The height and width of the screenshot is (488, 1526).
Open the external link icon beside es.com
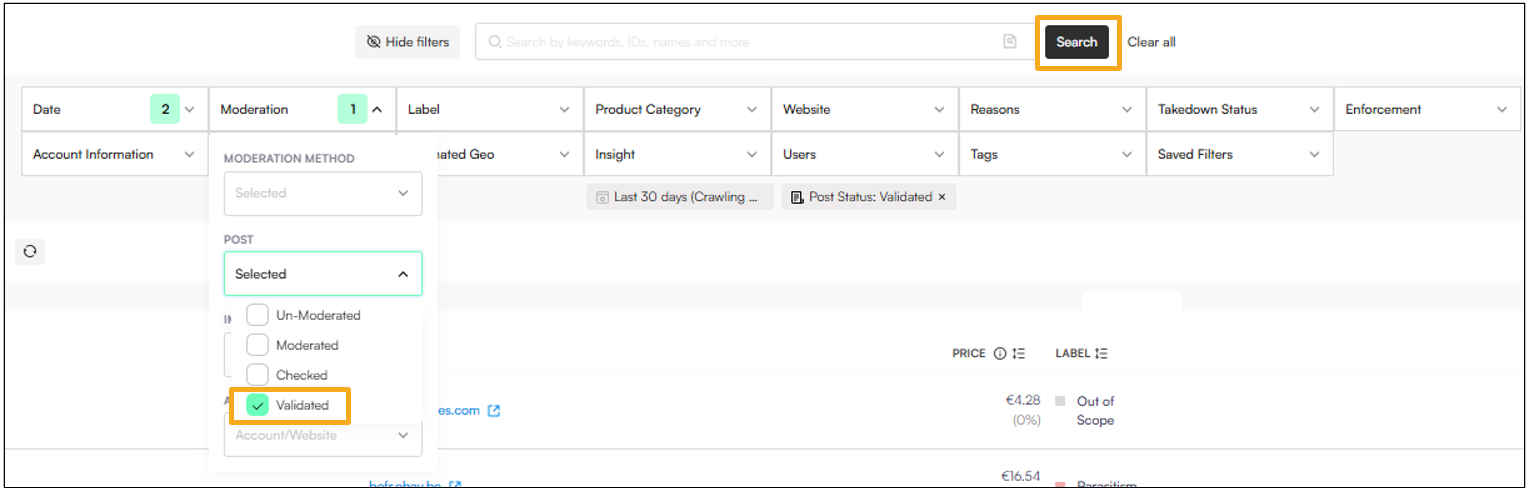tap(493, 411)
